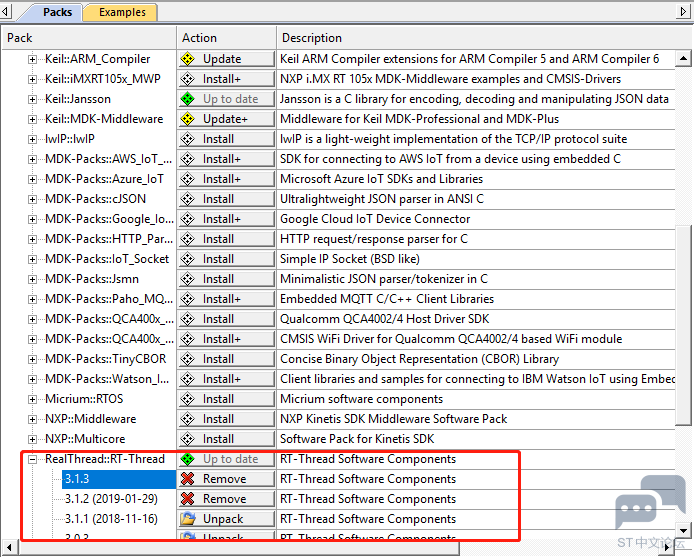Click install icon in HTTP_Parser row

188,239
